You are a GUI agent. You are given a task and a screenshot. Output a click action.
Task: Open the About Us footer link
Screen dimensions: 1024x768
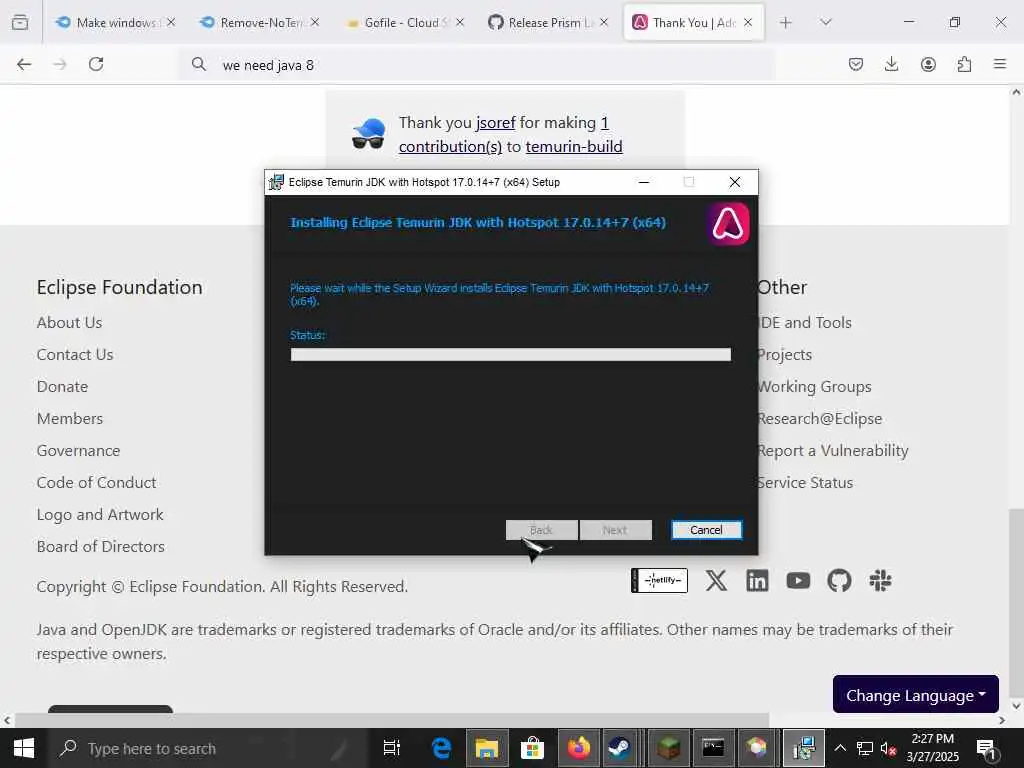point(69,323)
